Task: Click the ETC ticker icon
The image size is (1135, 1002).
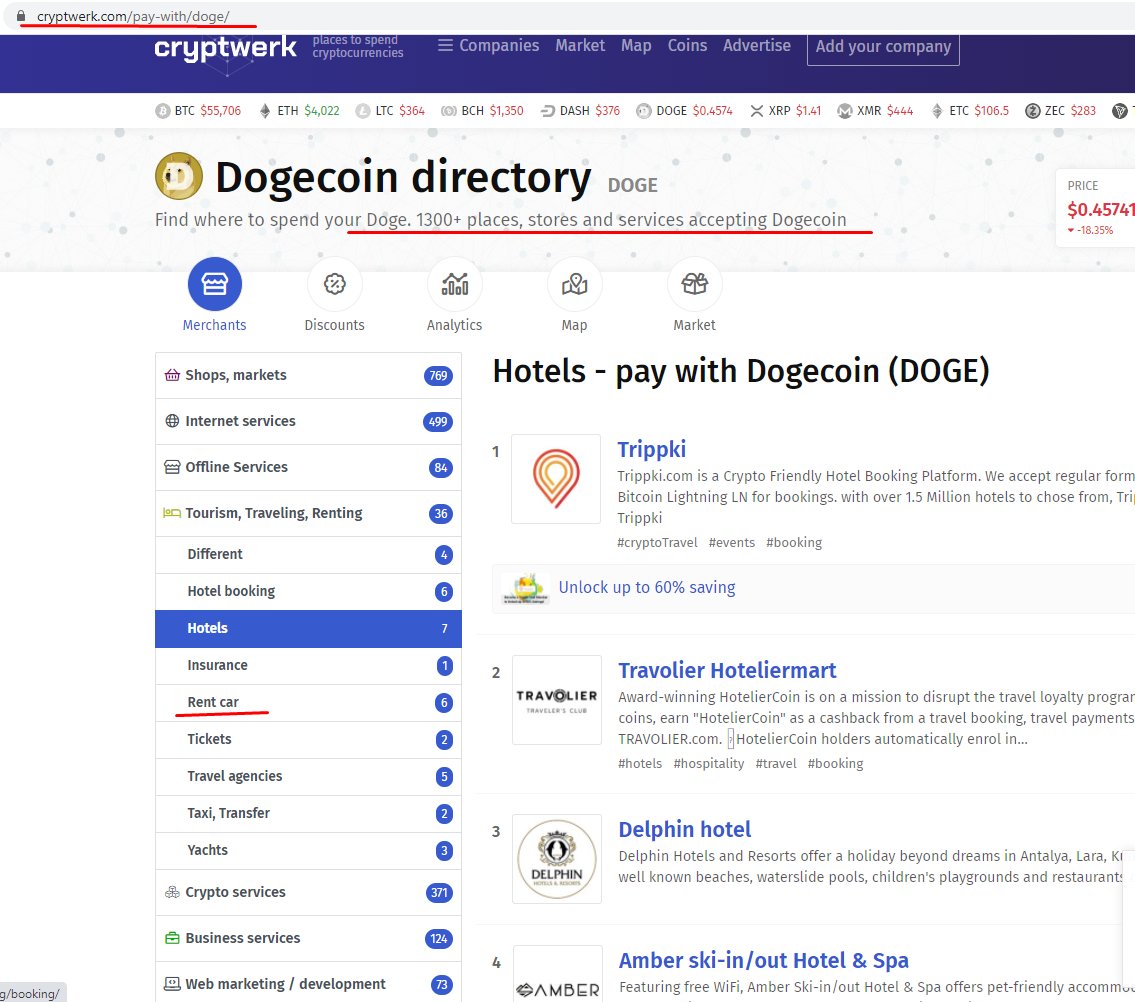Action: tap(937, 111)
